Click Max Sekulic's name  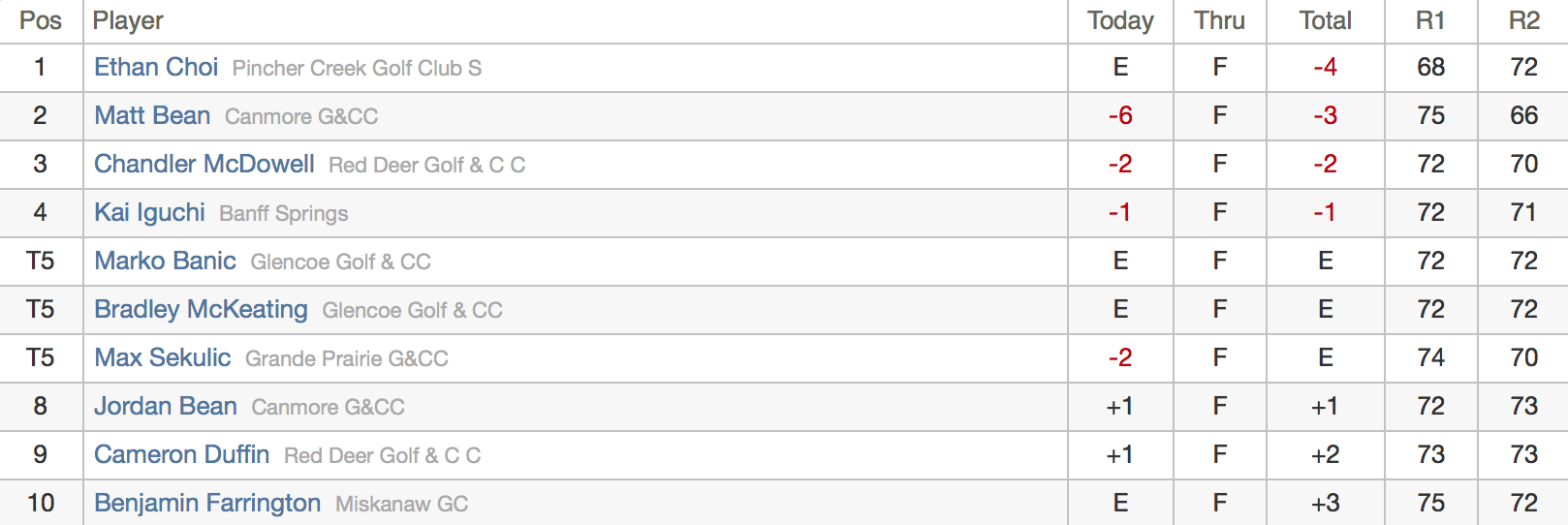tap(162, 358)
